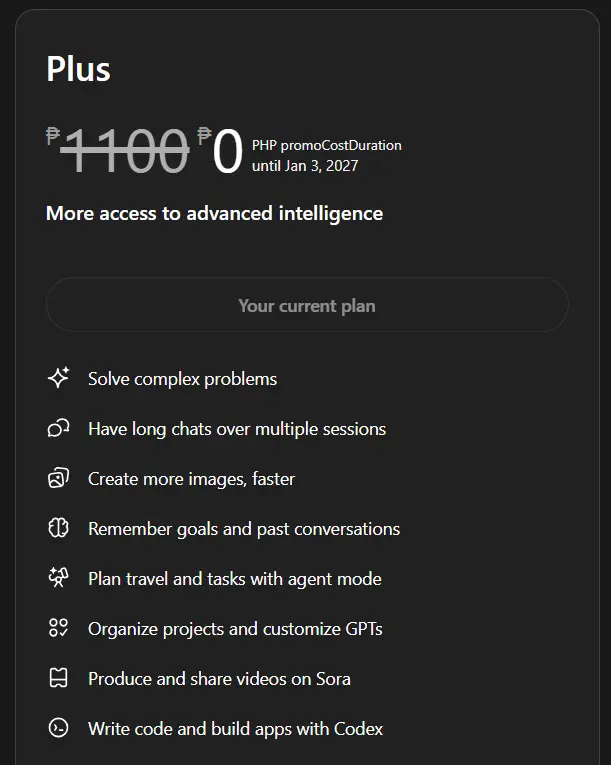Click the projects grid icon for Organize projects
The height and width of the screenshot is (765, 611).
(59, 628)
